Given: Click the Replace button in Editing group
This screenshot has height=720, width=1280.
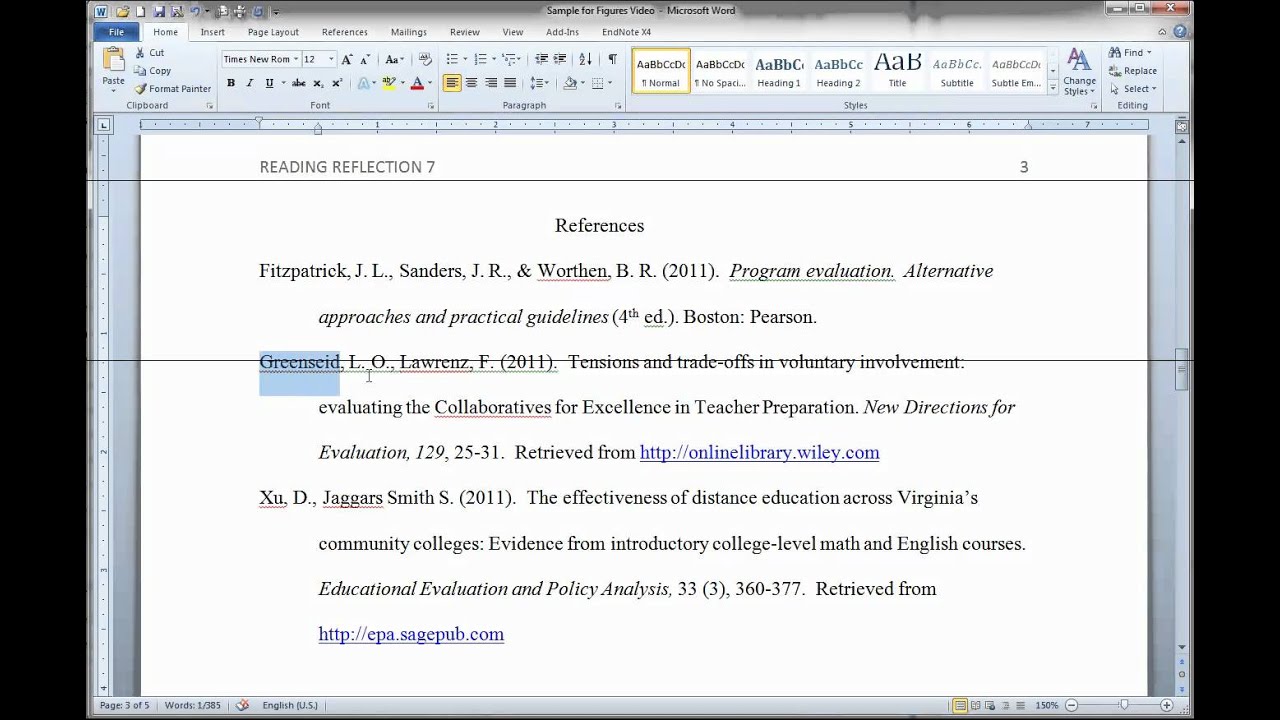Looking at the screenshot, I should point(1133,71).
